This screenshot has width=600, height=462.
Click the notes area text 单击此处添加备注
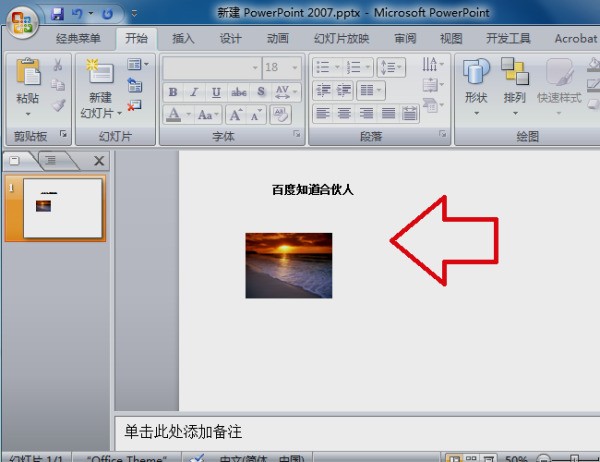(184, 432)
